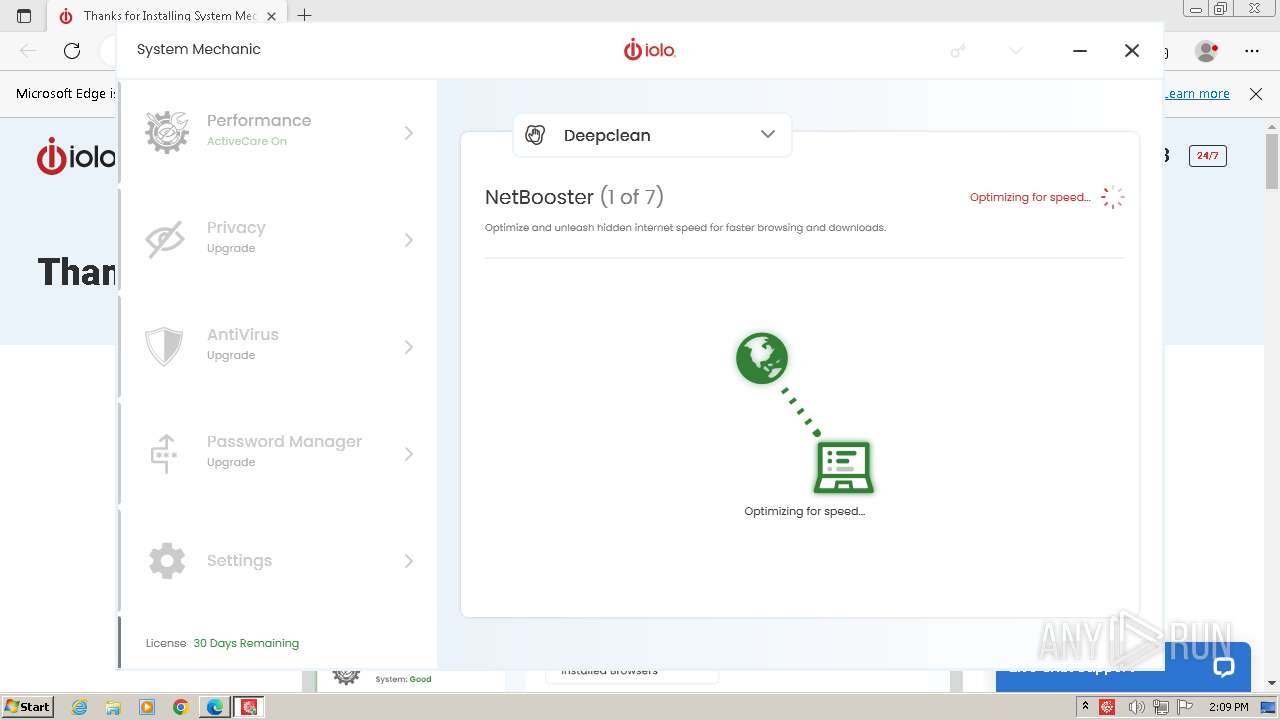Expand the Password Manager chevron
Image resolution: width=1280 pixels, height=720 pixels.
pyautogui.click(x=408, y=453)
